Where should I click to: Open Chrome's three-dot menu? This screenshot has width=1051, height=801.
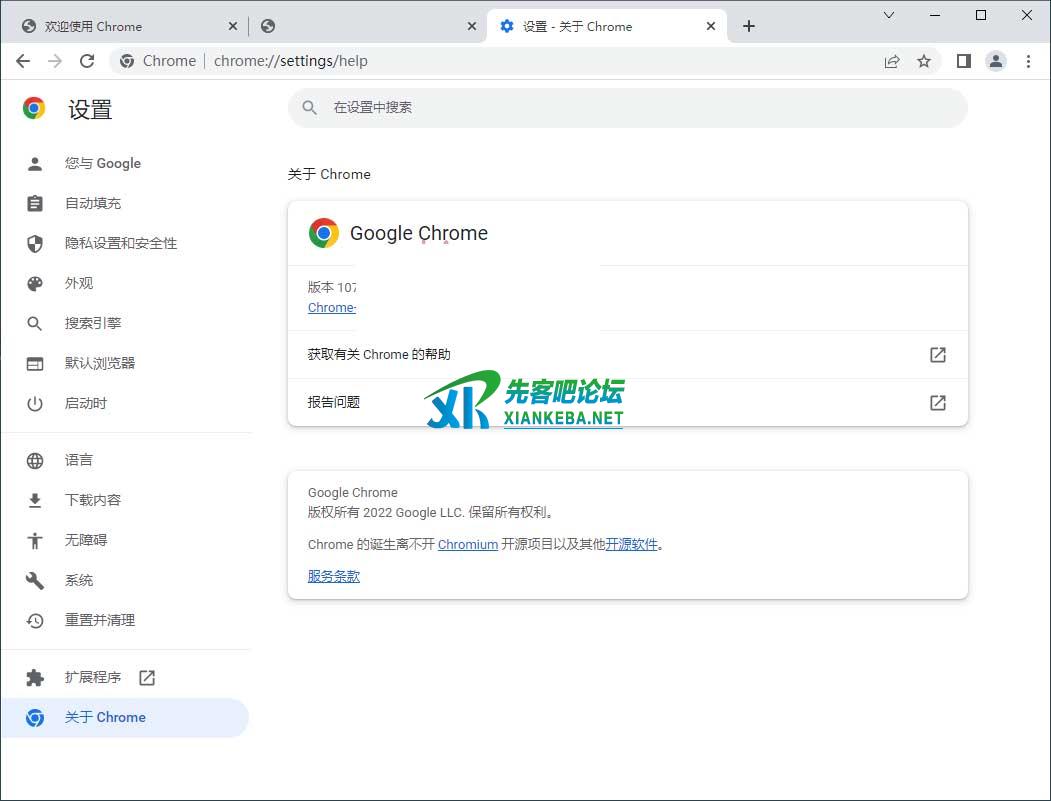point(1028,61)
